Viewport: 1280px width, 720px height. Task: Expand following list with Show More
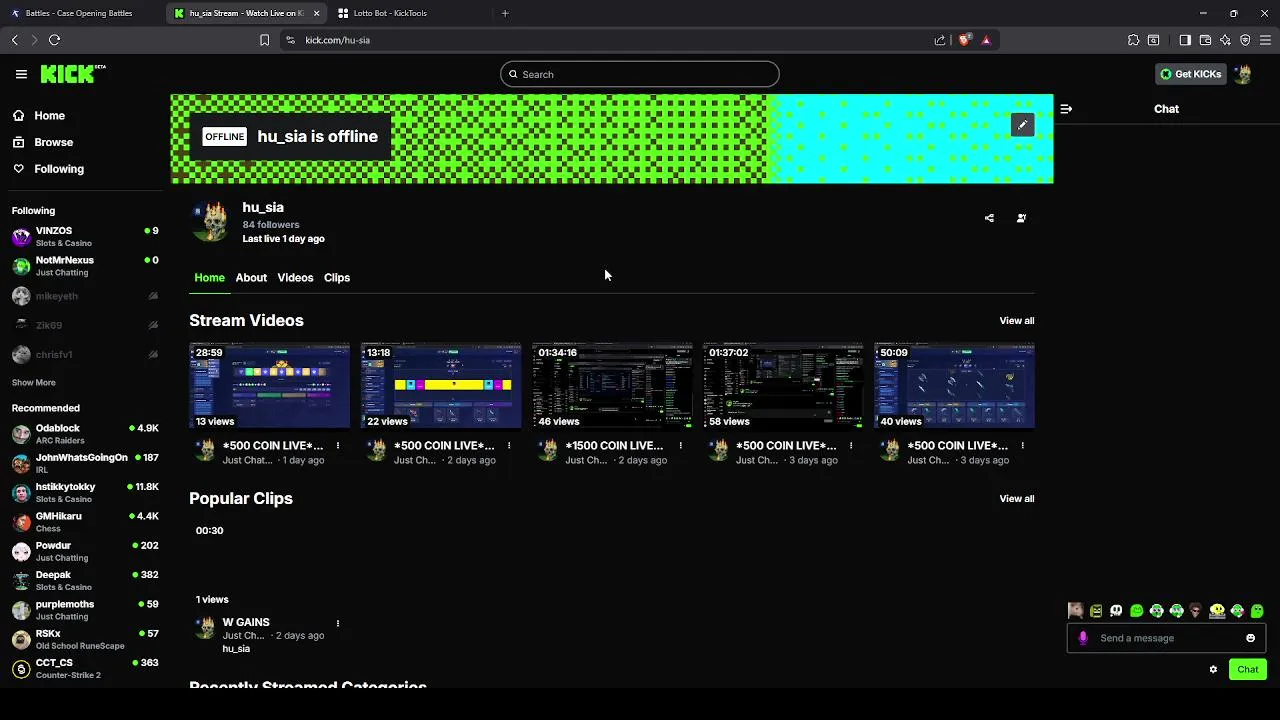coord(34,383)
